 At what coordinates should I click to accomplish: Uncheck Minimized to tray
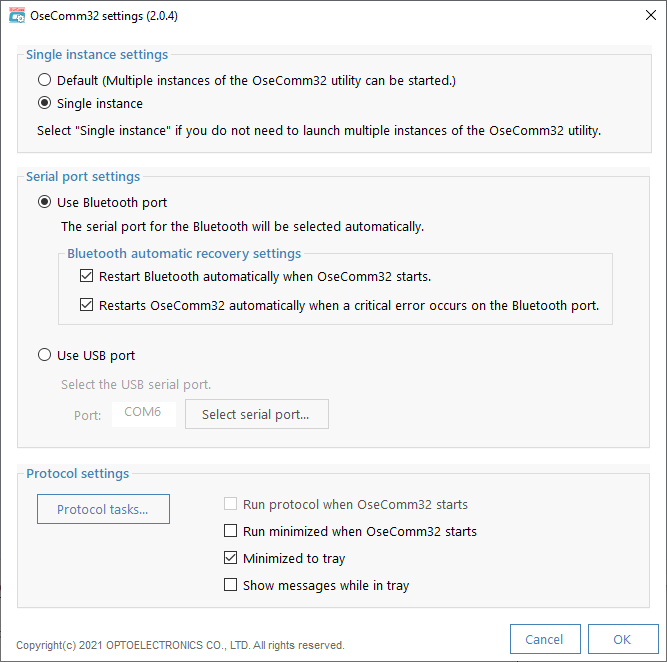coord(230,557)
